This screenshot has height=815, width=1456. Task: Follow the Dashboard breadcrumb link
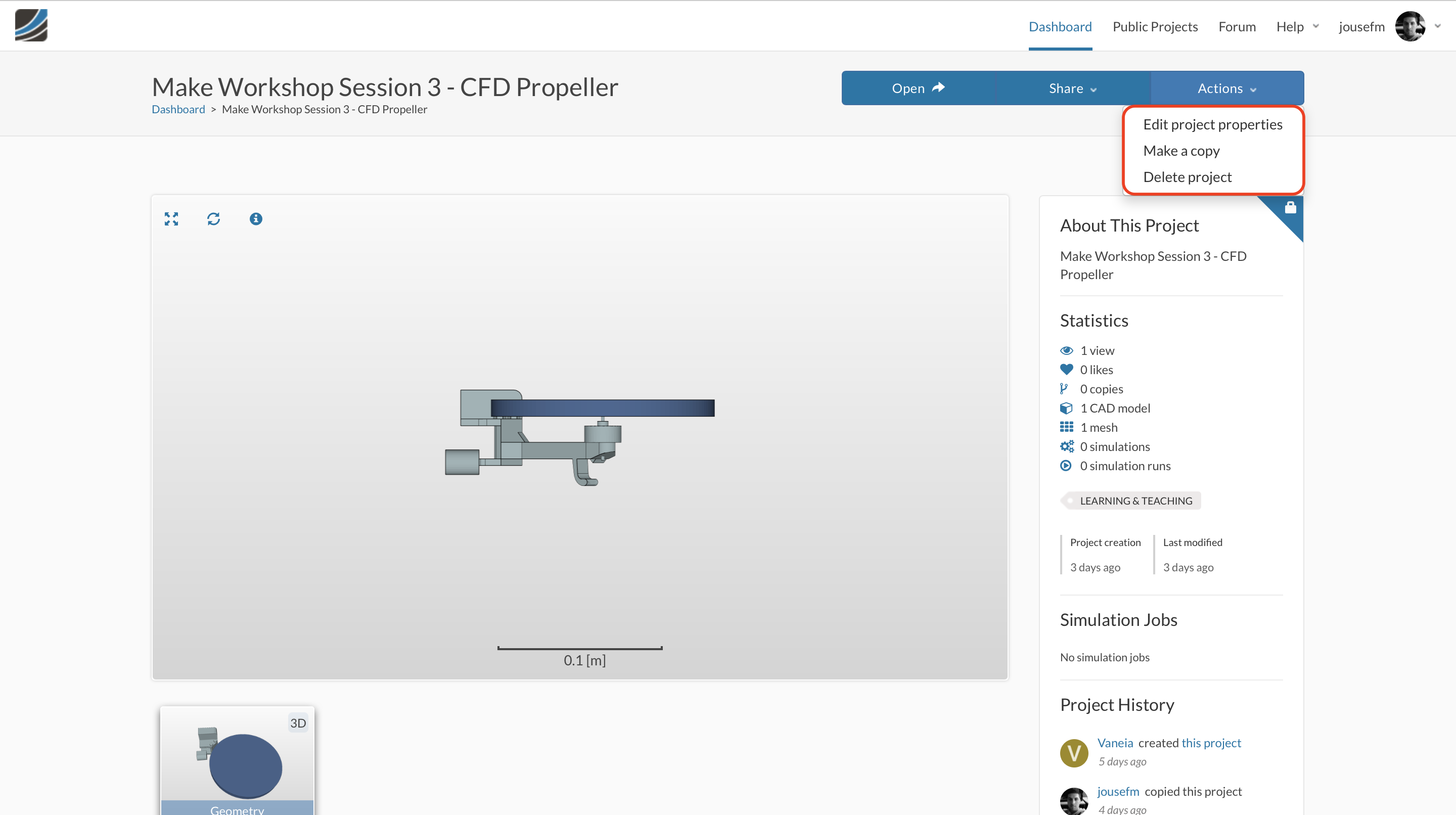click(178, 109)
